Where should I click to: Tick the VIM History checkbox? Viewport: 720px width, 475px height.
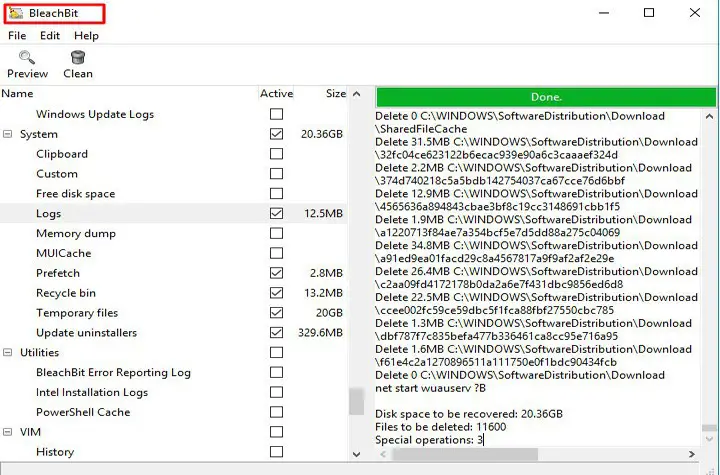point(276,452)
